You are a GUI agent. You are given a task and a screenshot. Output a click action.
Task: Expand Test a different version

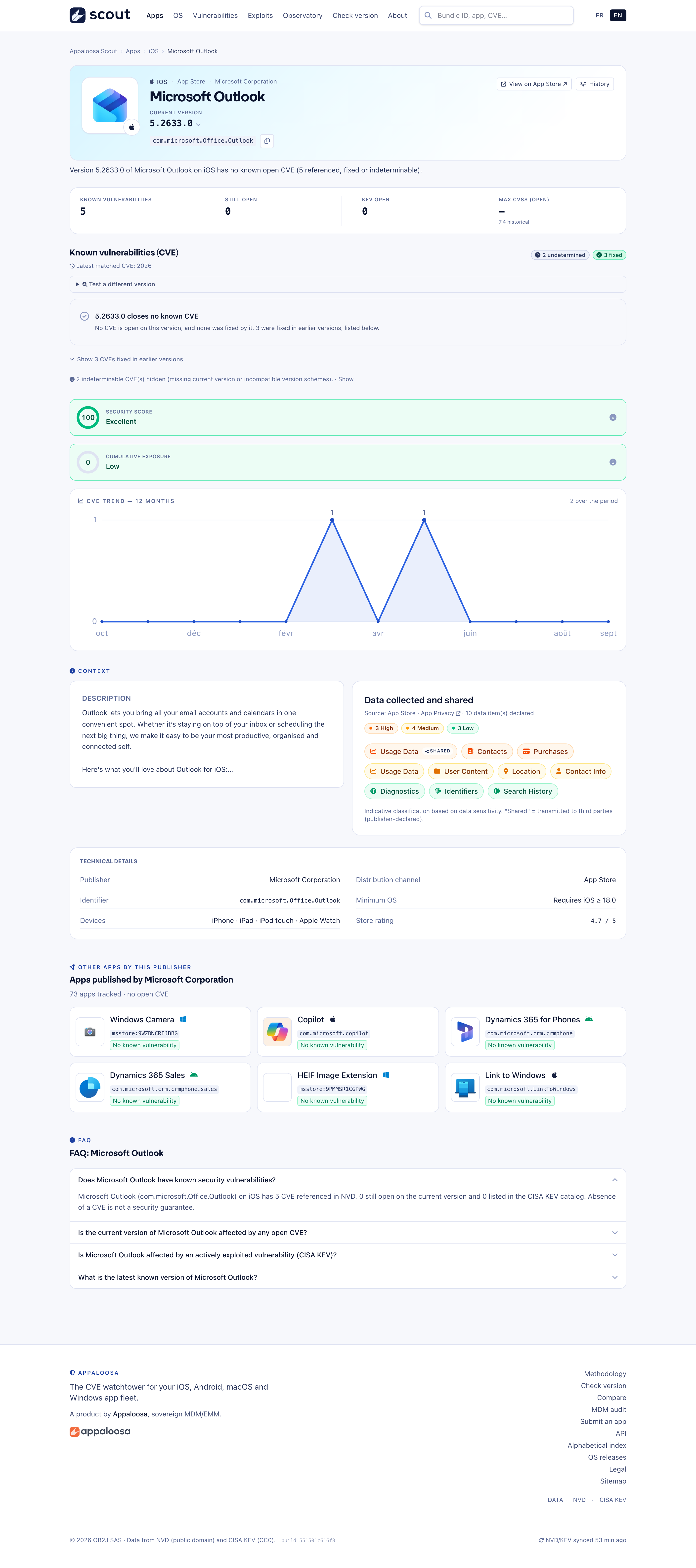(x=348, y=284)
